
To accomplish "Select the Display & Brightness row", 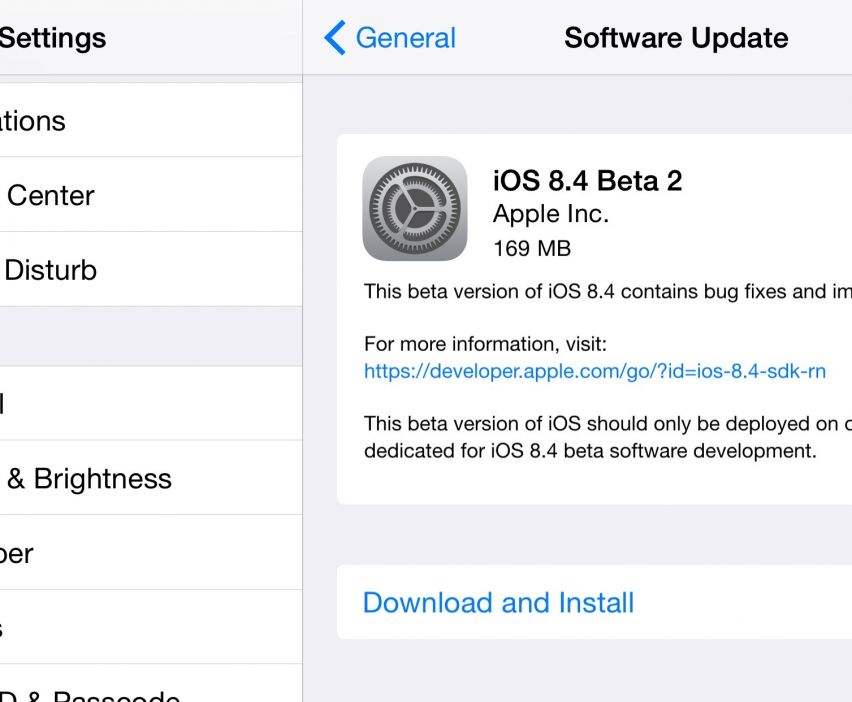I will coord(90,478).
